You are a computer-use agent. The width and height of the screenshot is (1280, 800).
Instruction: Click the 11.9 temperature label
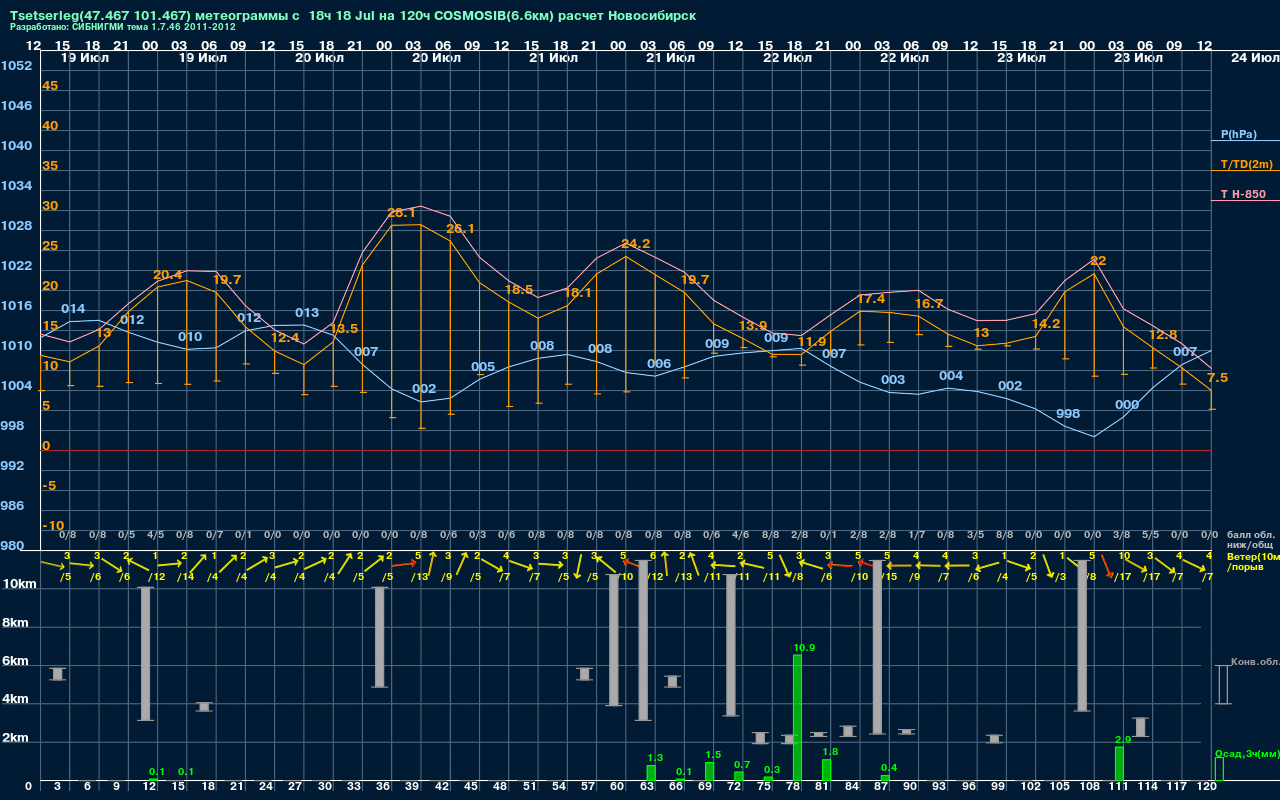(812, 342)
